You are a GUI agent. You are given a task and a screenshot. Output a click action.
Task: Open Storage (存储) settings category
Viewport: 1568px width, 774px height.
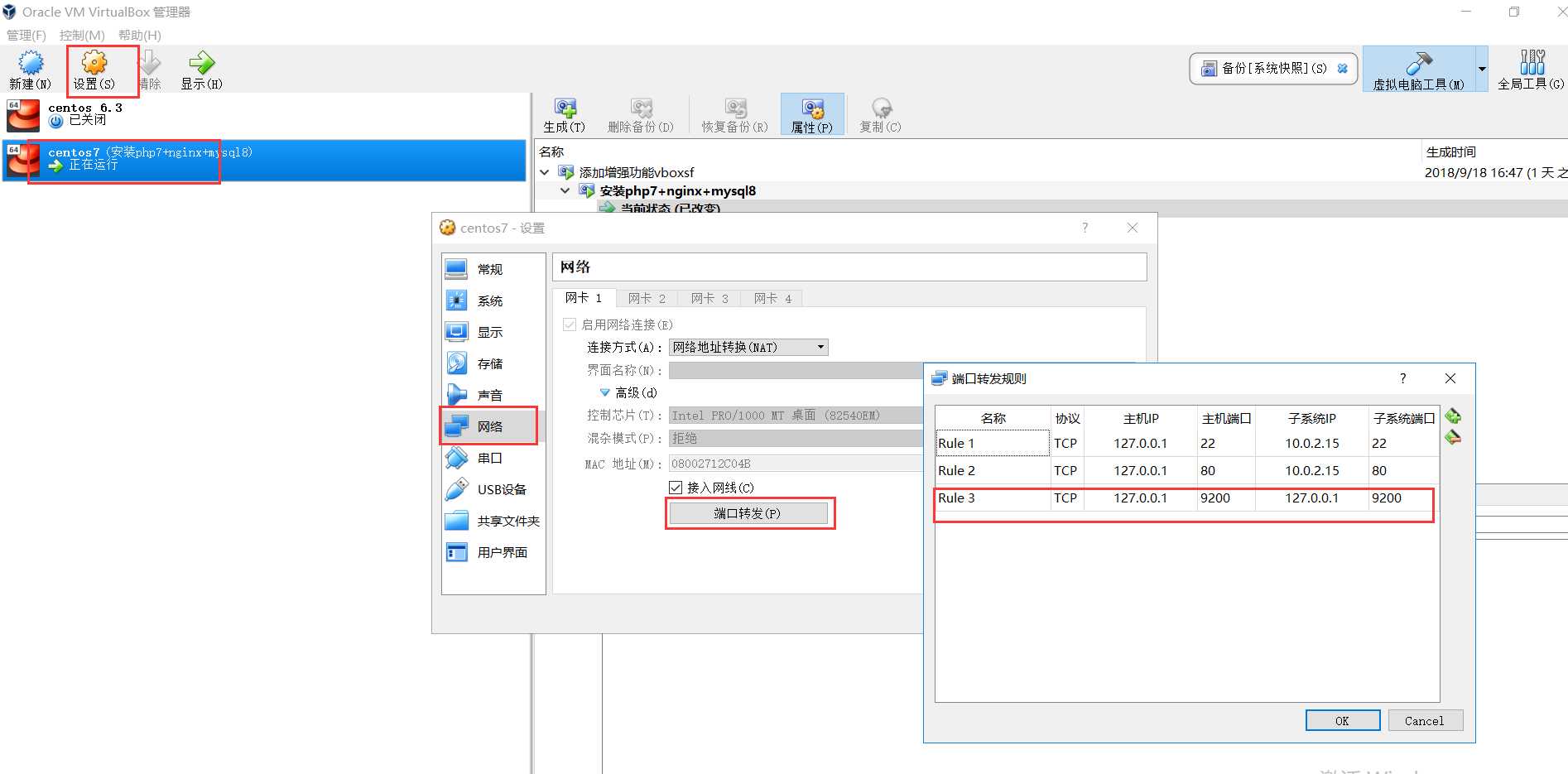click(493, 363)
